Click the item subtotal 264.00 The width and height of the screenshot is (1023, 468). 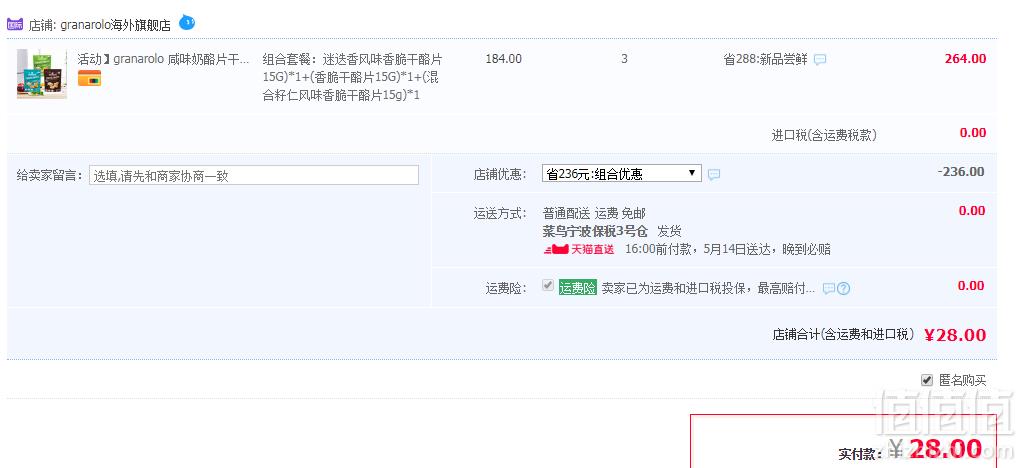tap(965, 59)
